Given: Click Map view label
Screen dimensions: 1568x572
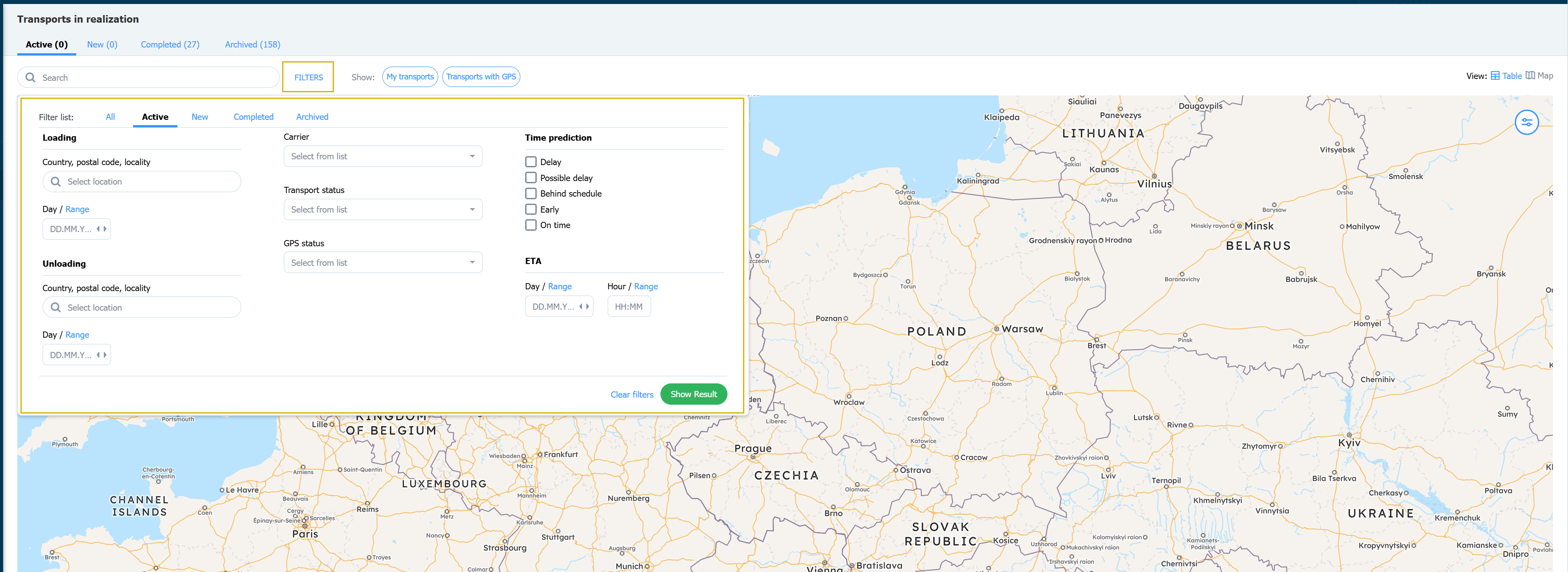Looking at the screenshot, I should point(1545,75).
